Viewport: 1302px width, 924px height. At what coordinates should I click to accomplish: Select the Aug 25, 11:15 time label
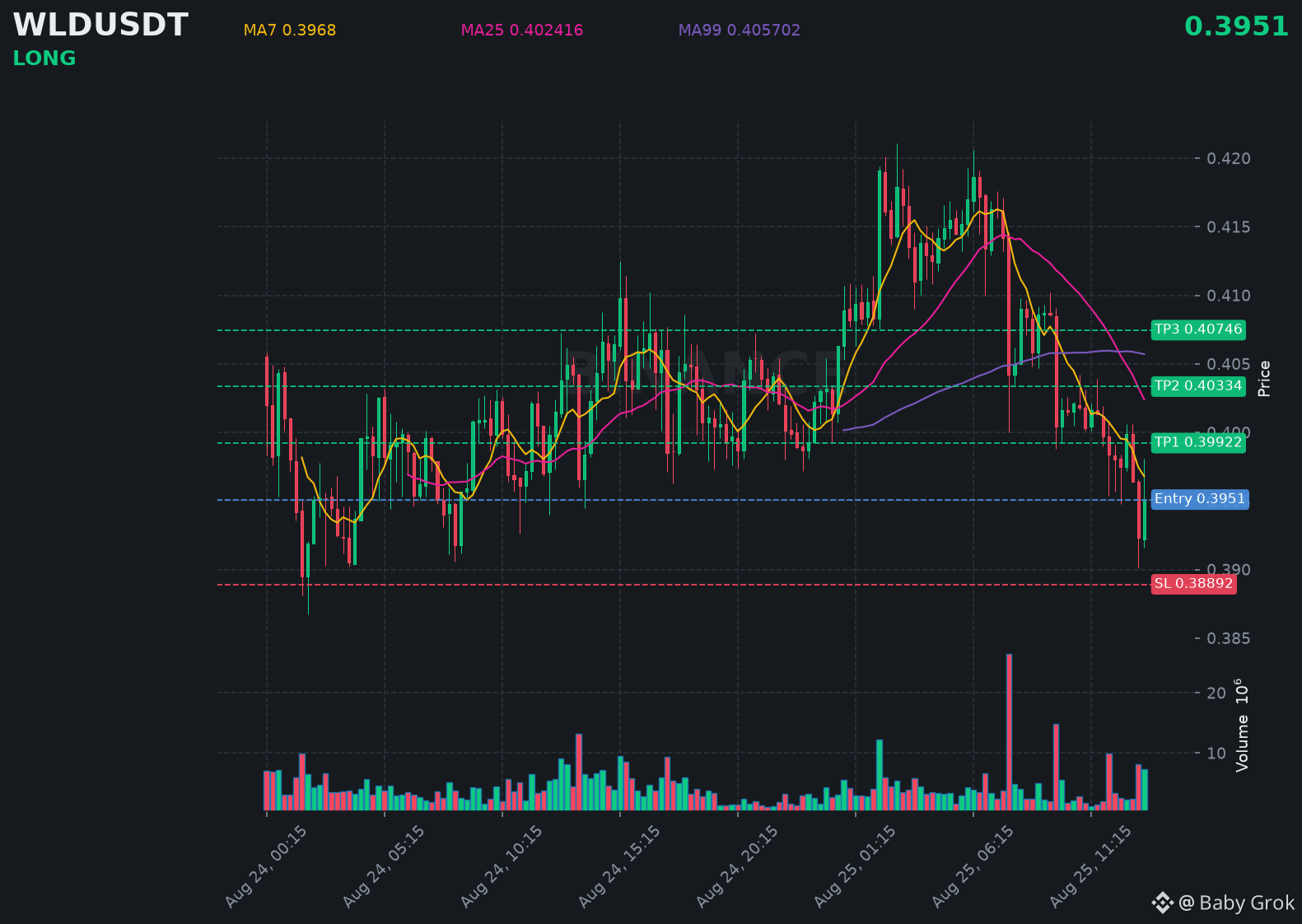[1090, 866]
